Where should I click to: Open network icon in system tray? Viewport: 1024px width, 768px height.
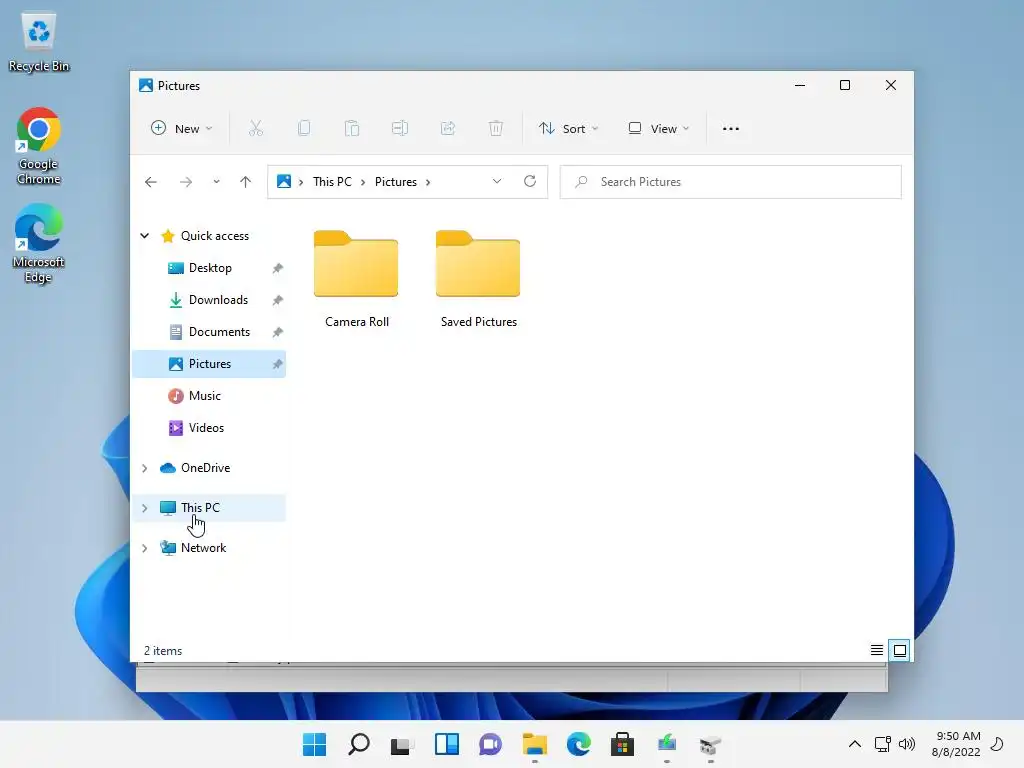tap(883, 744)
